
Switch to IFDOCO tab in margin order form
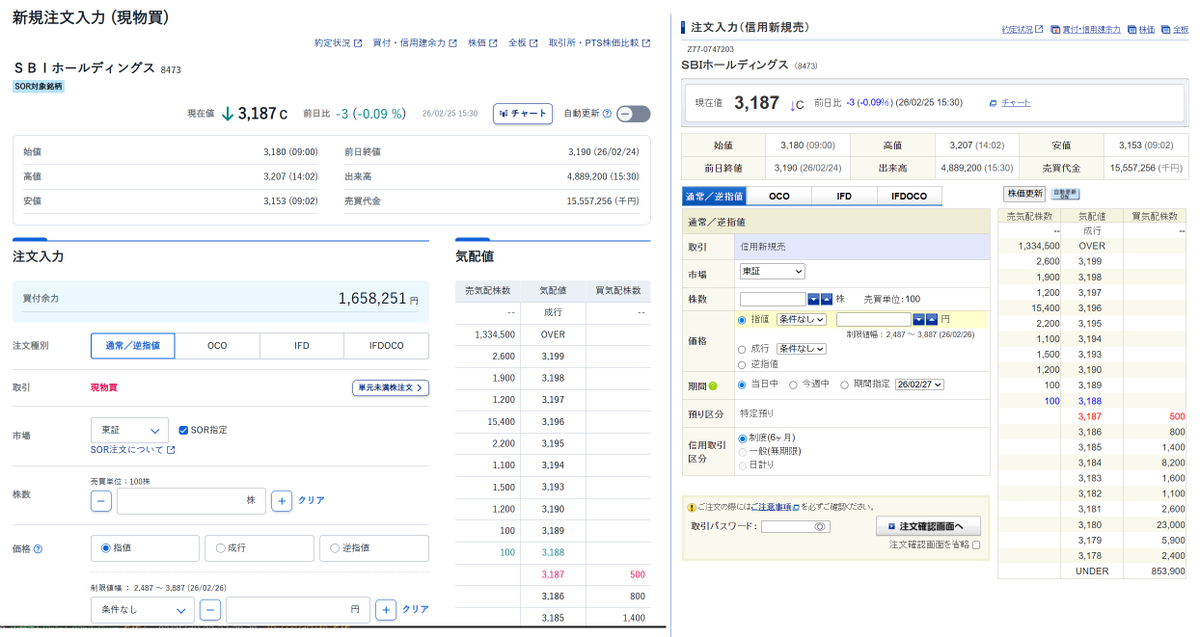[909, 196]
